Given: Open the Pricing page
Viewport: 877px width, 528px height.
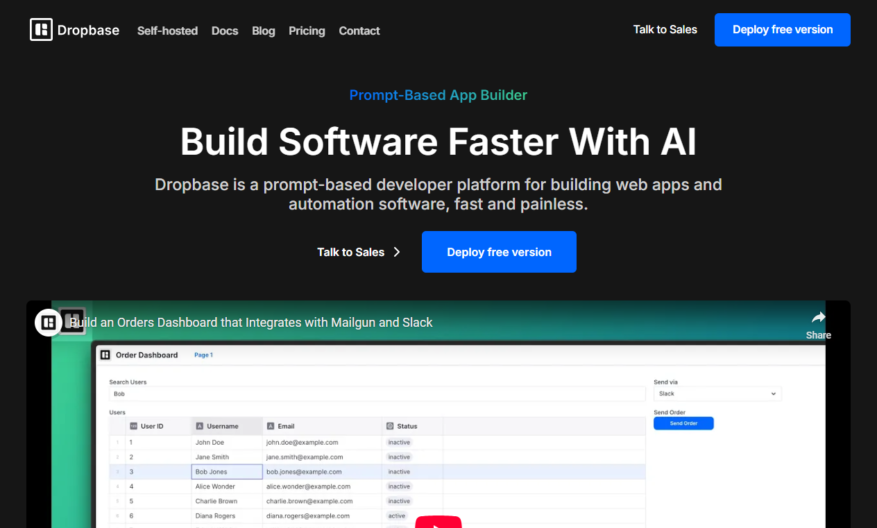Looking at the screenshot, I should coord(307,31).
